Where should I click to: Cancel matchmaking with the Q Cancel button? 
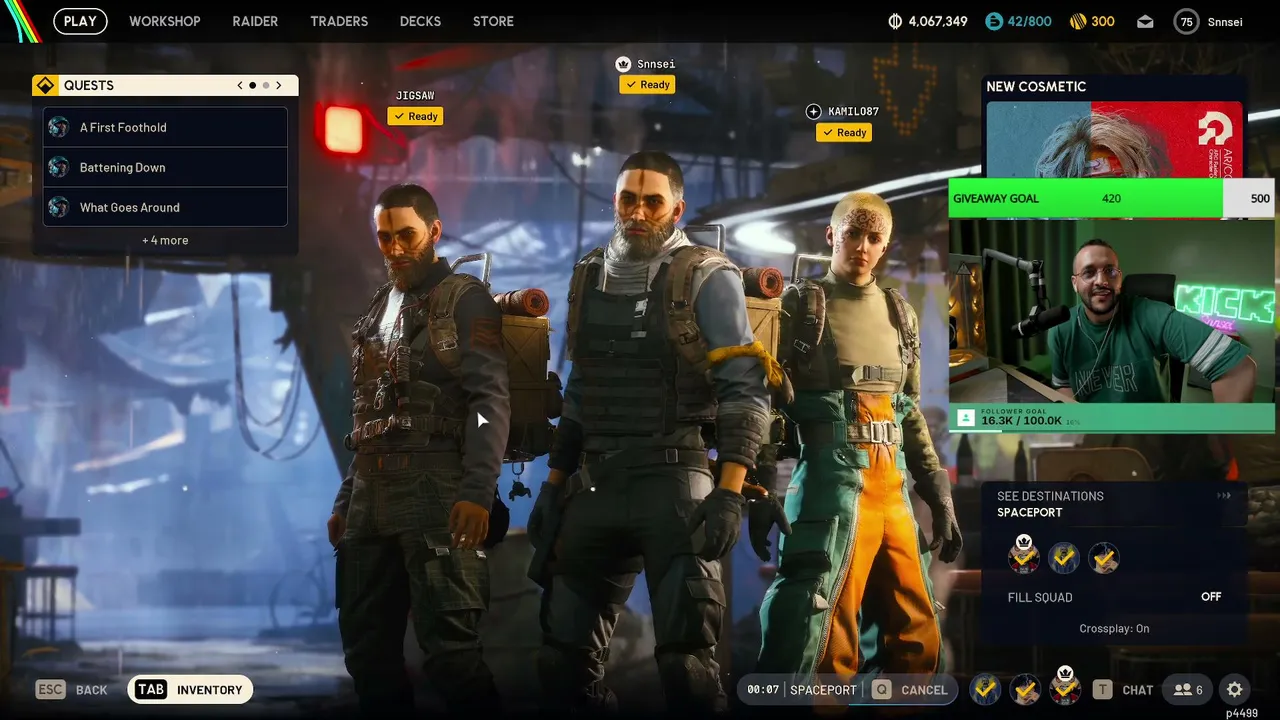(909, 690)
